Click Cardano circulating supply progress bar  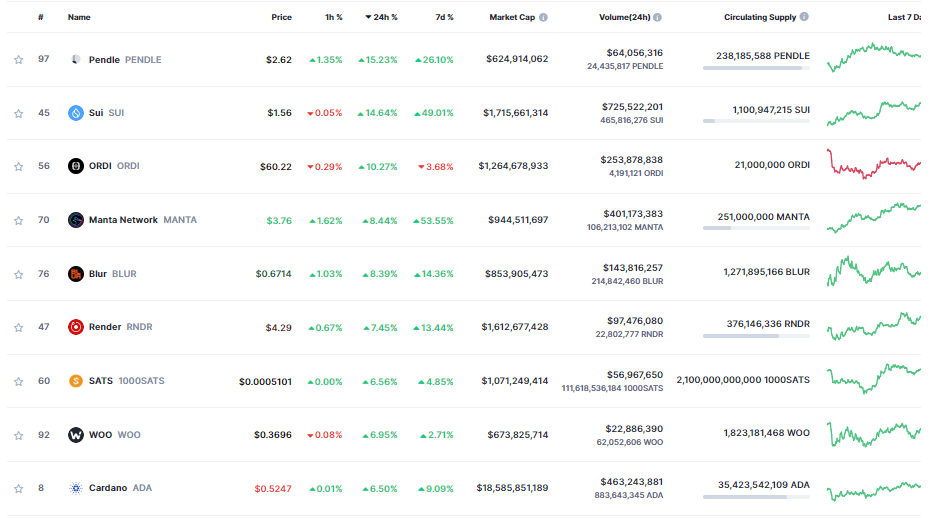(x=756, y=497)
